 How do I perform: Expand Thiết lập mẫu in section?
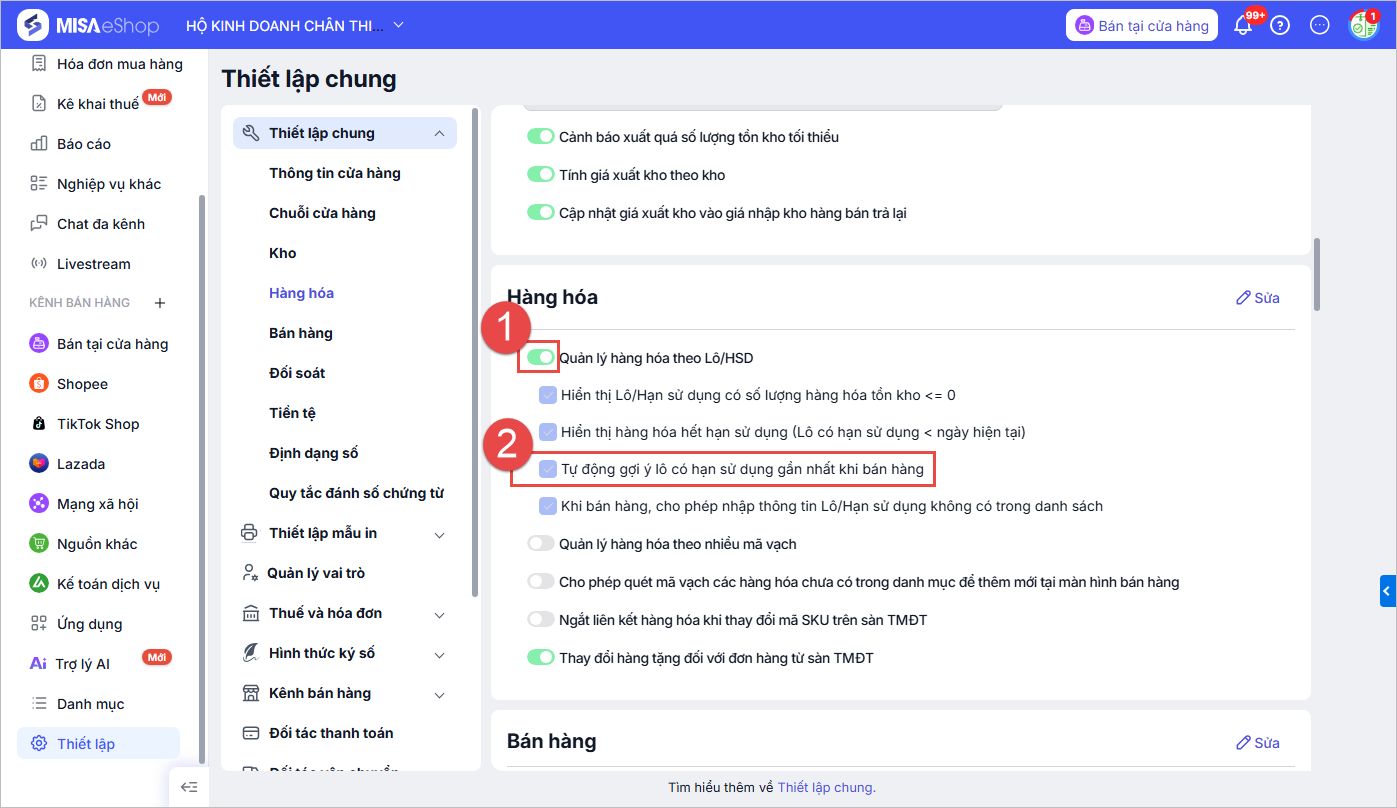coord(439,534)
